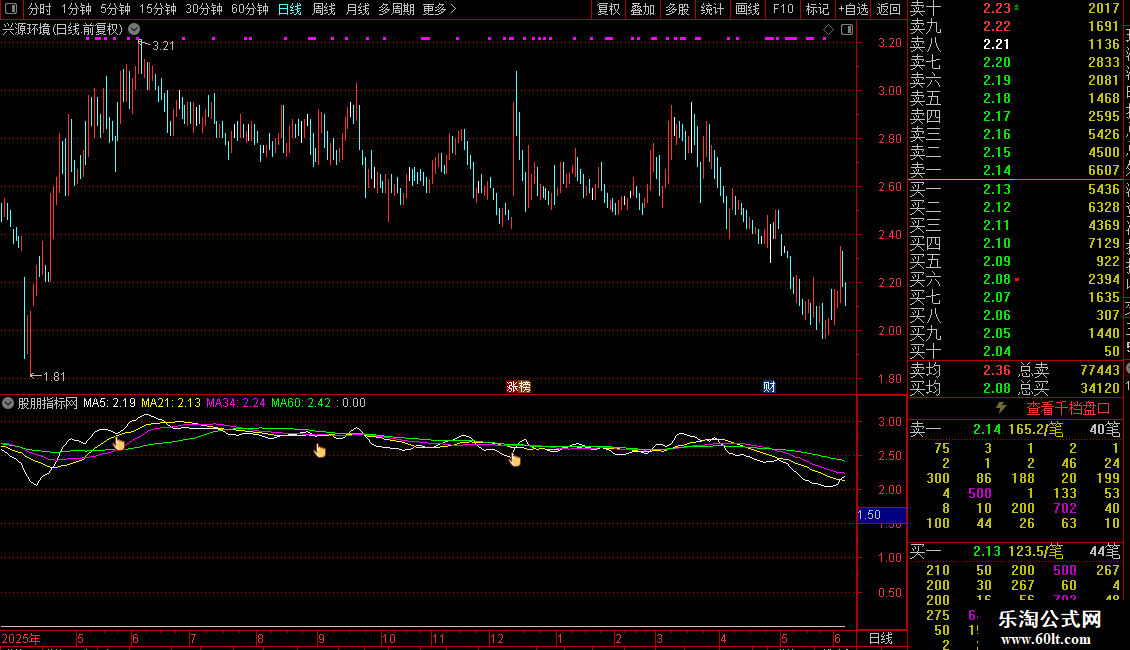The width and height of the screenshot is (1130, 650).
Task: Click the hand signal icon near December
Action: click(x=515, y=459)
